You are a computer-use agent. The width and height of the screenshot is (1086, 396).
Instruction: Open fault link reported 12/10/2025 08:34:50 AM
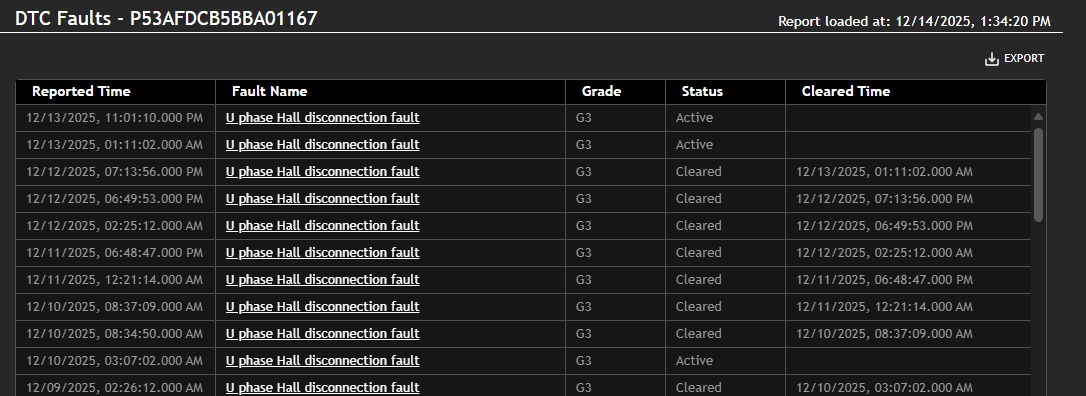[x=323, y=334]
